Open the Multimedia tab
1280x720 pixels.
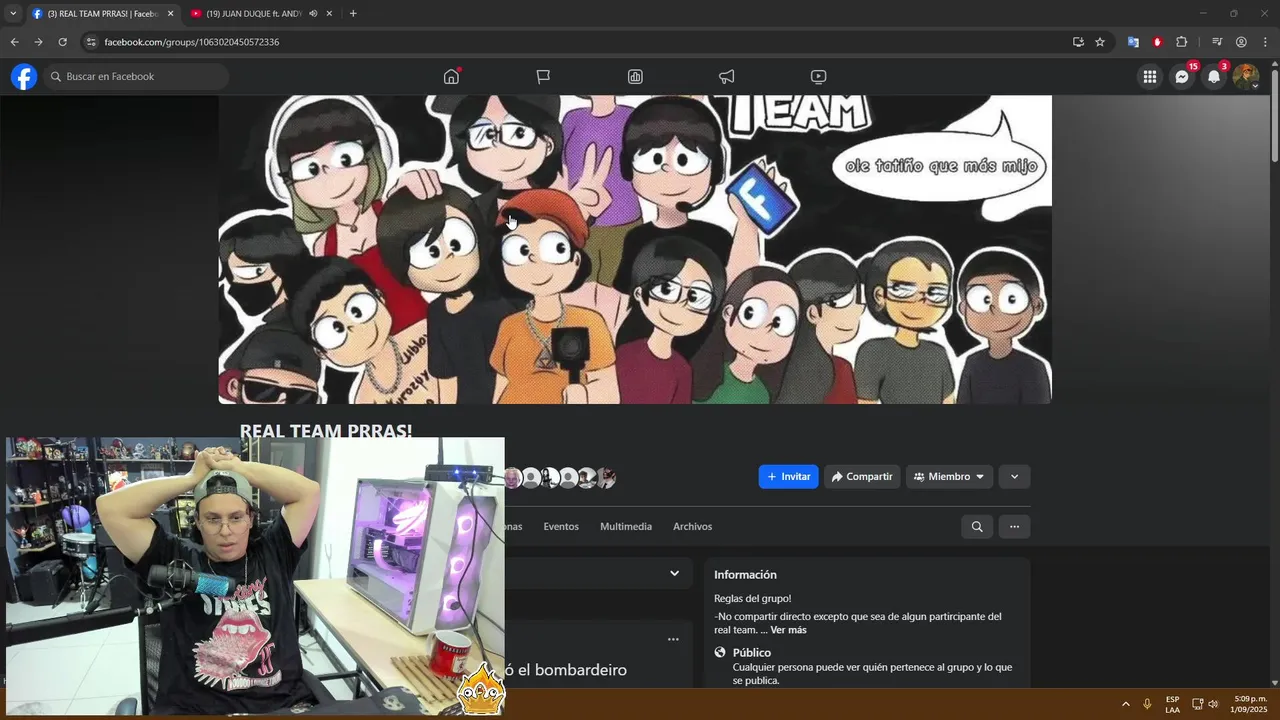[626, 526]
